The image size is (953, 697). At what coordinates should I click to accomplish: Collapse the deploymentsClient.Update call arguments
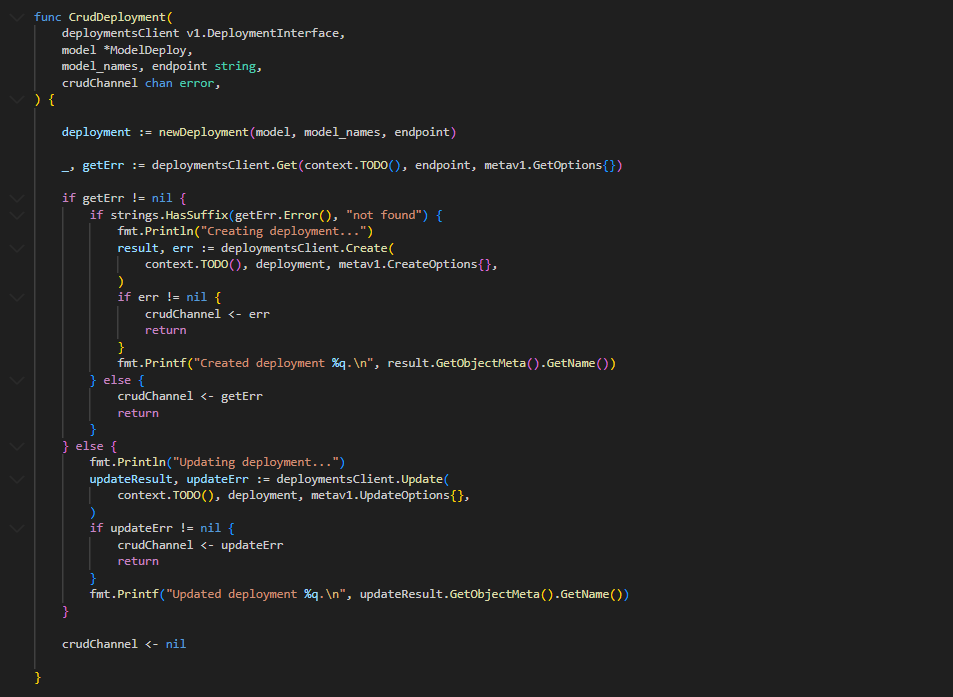tap(16, 479)
